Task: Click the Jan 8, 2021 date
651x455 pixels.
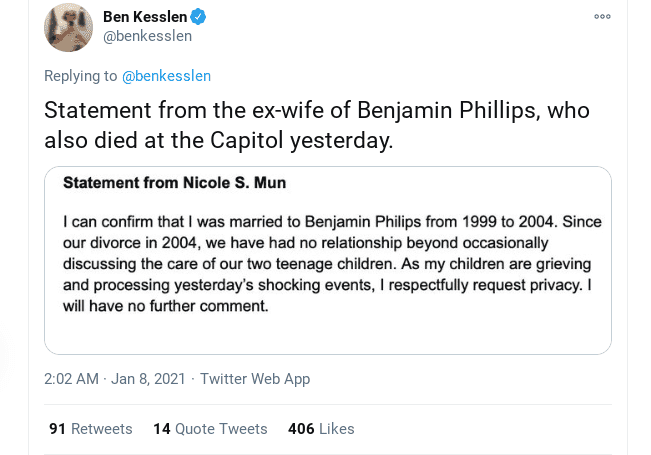Action: point(150,379)
